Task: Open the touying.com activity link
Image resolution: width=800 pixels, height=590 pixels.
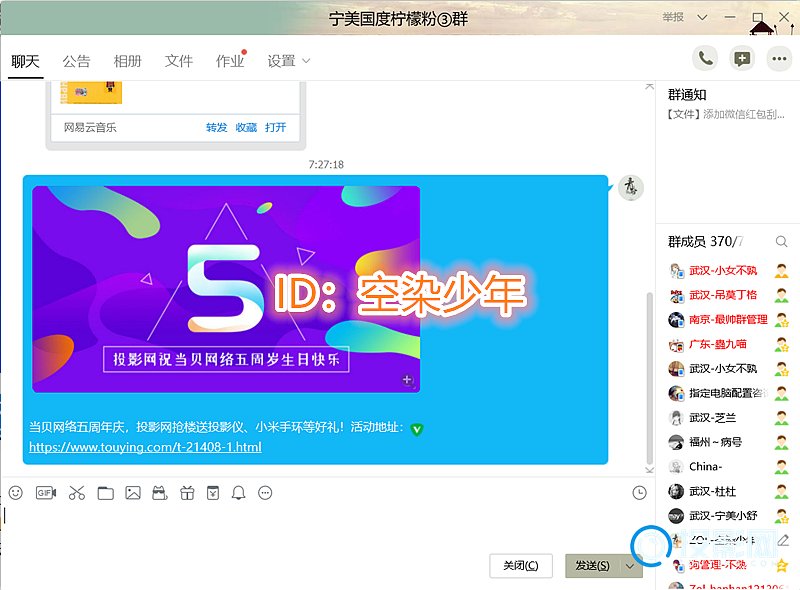Action: pyautogui.click(x=145, y=447)
